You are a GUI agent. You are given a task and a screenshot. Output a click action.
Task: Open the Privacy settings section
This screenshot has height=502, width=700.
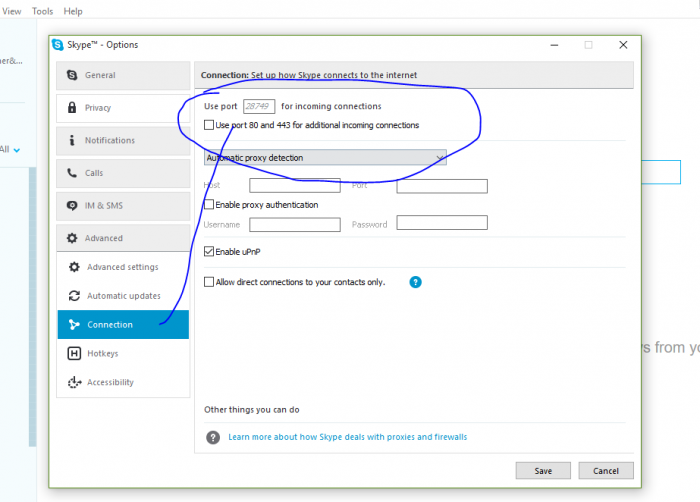123,108
